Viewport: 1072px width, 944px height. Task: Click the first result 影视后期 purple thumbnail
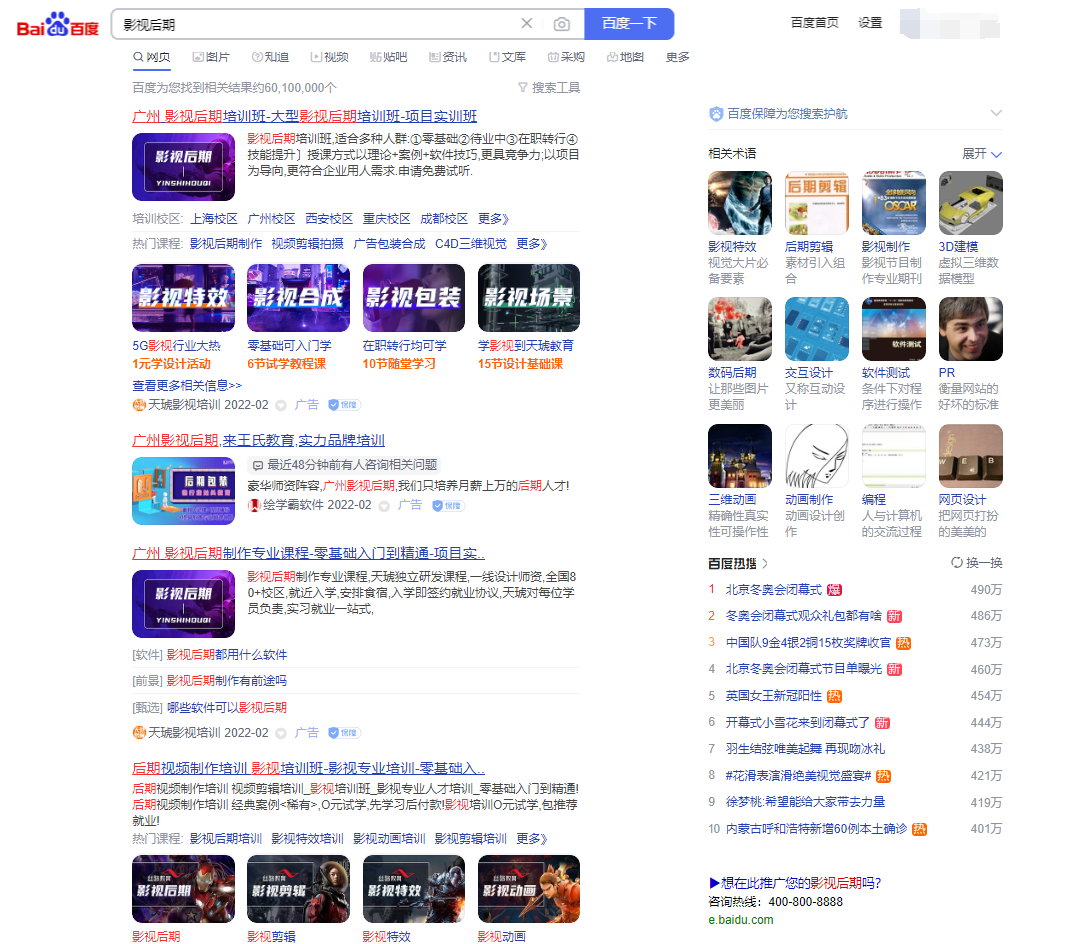pos(183,167)
